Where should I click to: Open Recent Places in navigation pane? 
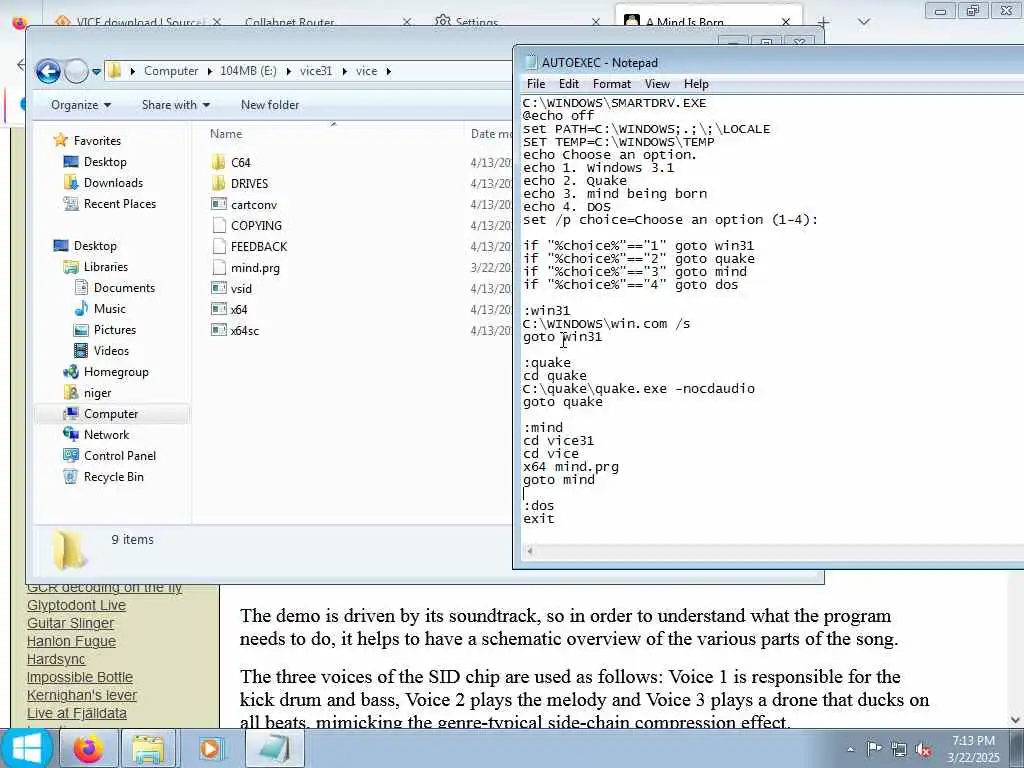click(x=120, y=204)
